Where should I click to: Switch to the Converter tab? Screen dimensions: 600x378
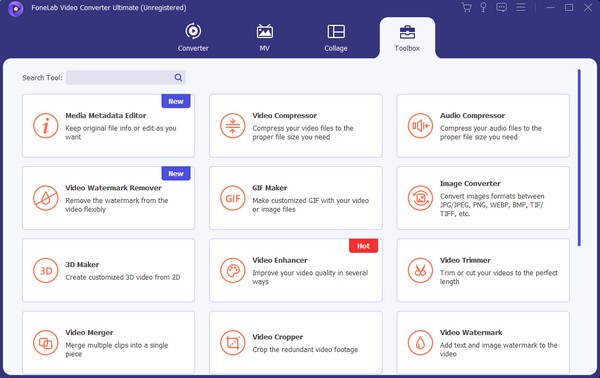193,37
